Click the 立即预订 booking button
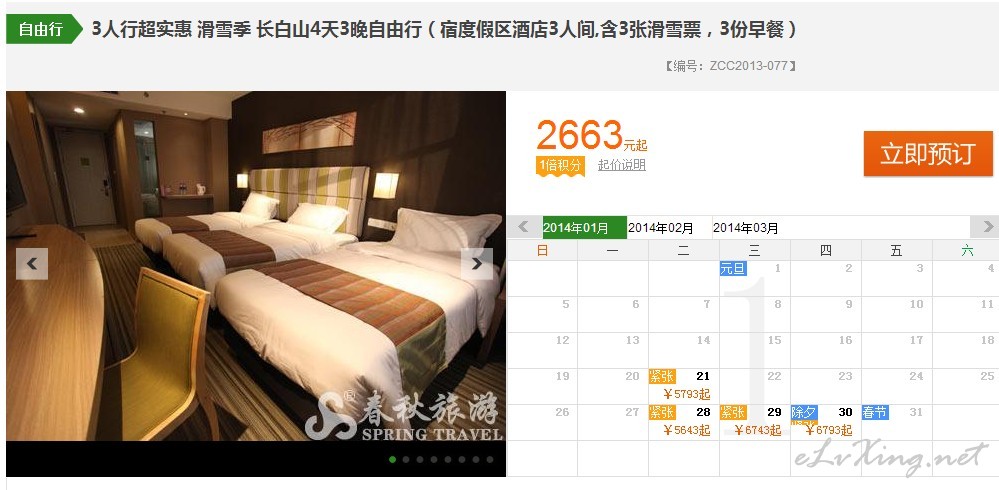This screenshot has height=490, width=999. coord(928,154)
